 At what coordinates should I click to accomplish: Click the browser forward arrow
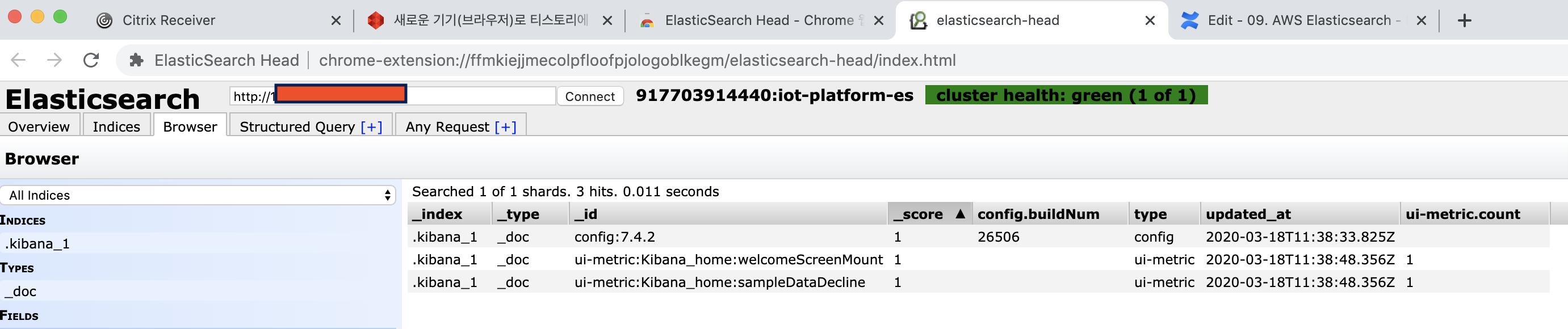54,60
